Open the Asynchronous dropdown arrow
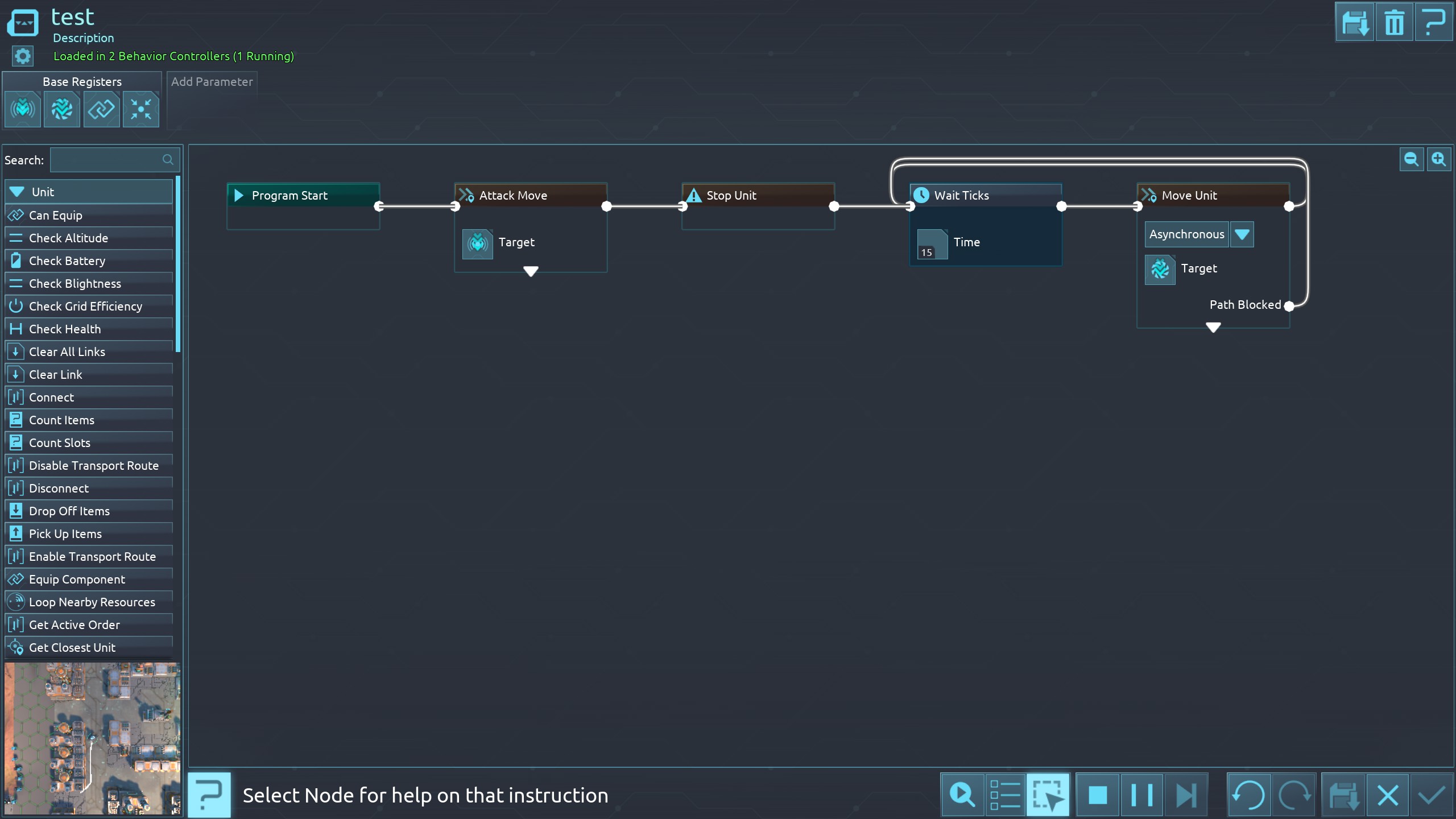Viewport: 1456px width, 819px height. (1242, 234)
